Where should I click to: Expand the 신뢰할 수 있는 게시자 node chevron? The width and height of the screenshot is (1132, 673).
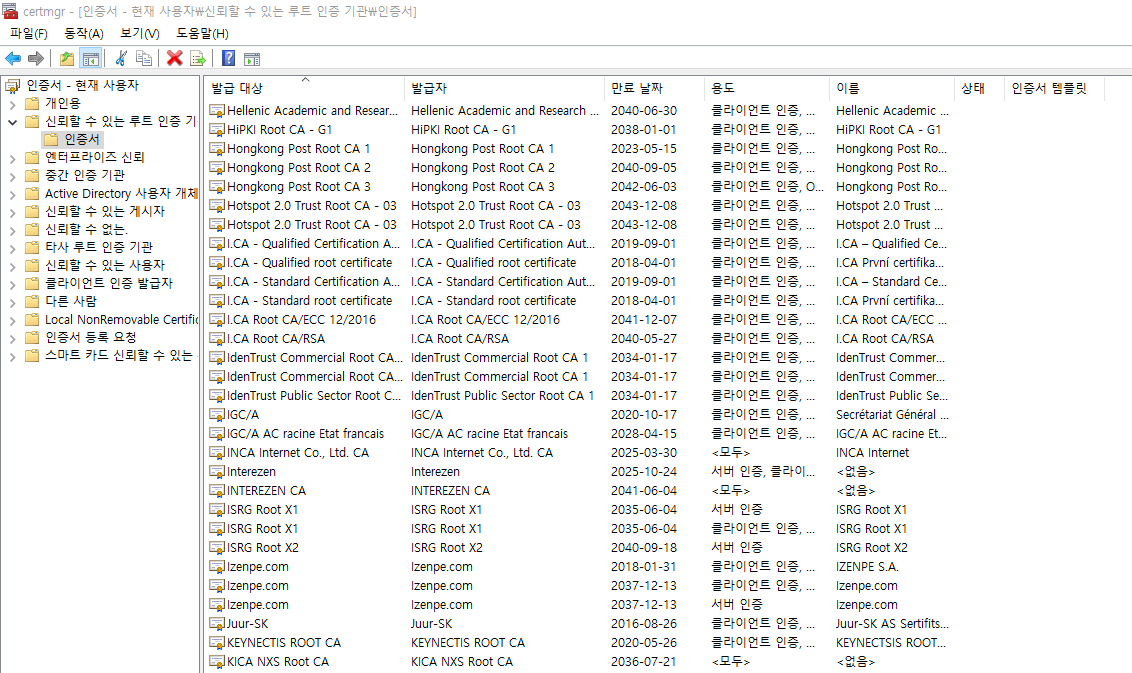pyautogui.click(x=12, y=212)
